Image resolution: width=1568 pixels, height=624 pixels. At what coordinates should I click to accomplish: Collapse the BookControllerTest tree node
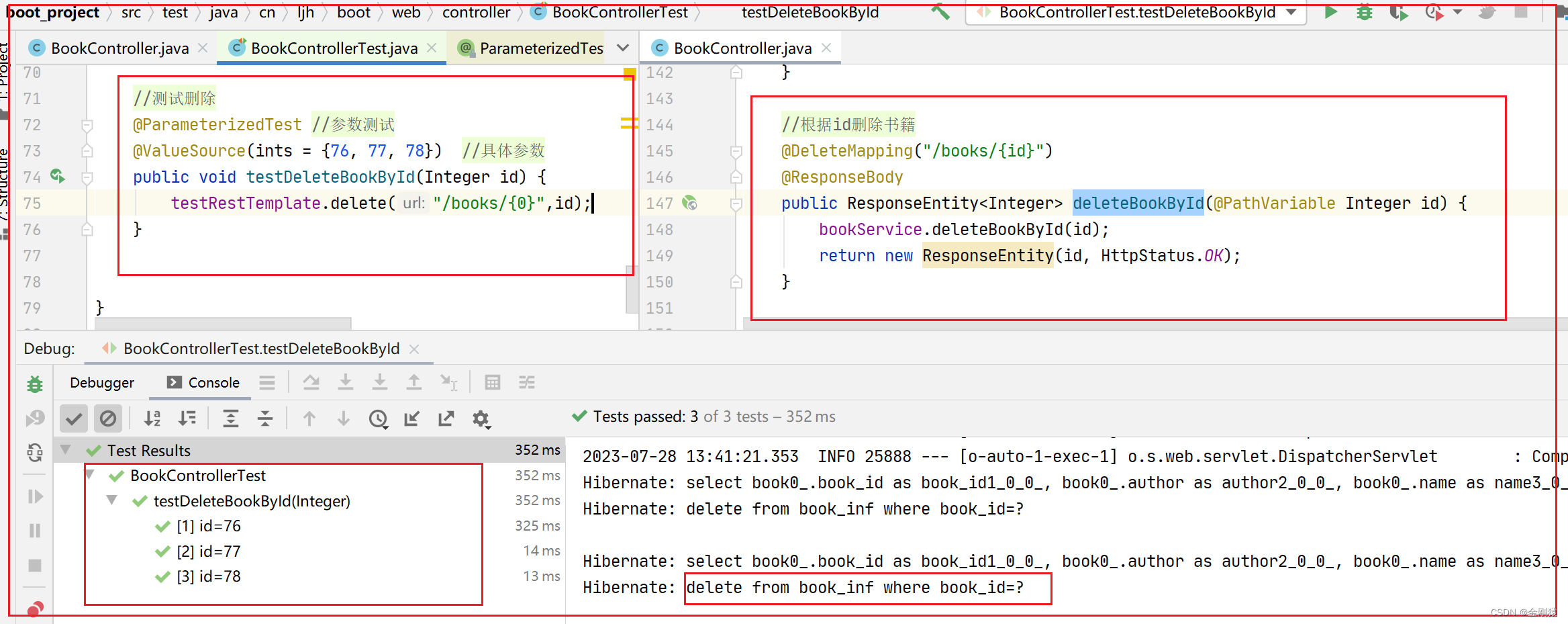coord(90,475)
